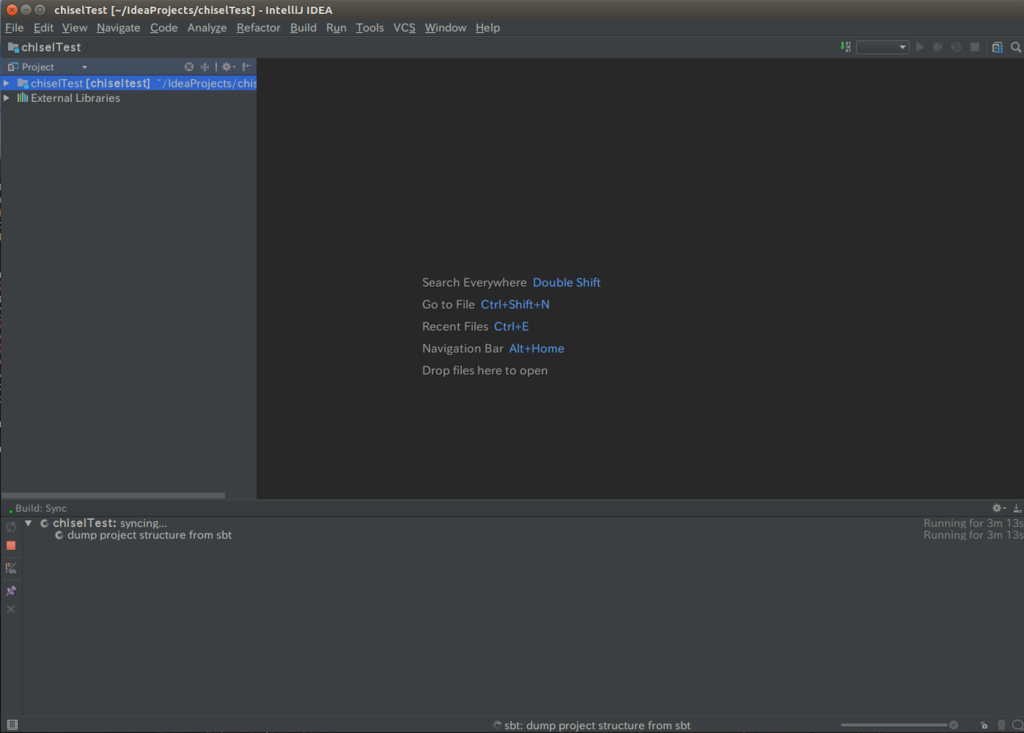Viewport: 1024px width, 733px height.
Task: Open the View menu
Action: [x=74, y=27]
